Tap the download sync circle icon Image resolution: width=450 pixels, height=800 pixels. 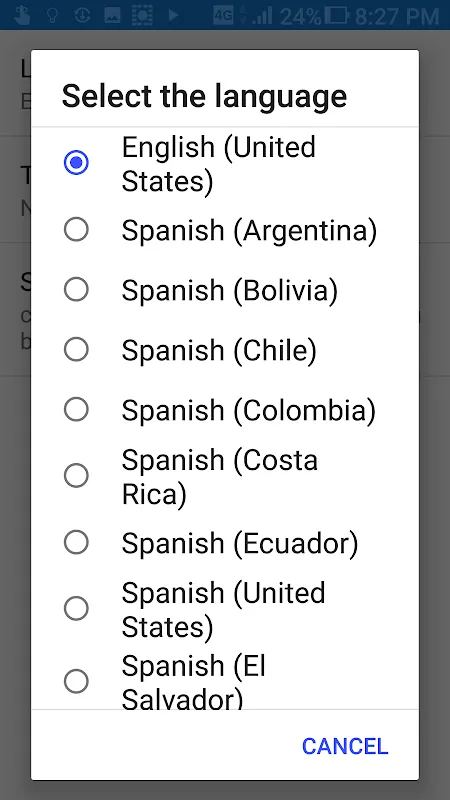(x=82, y=15)
